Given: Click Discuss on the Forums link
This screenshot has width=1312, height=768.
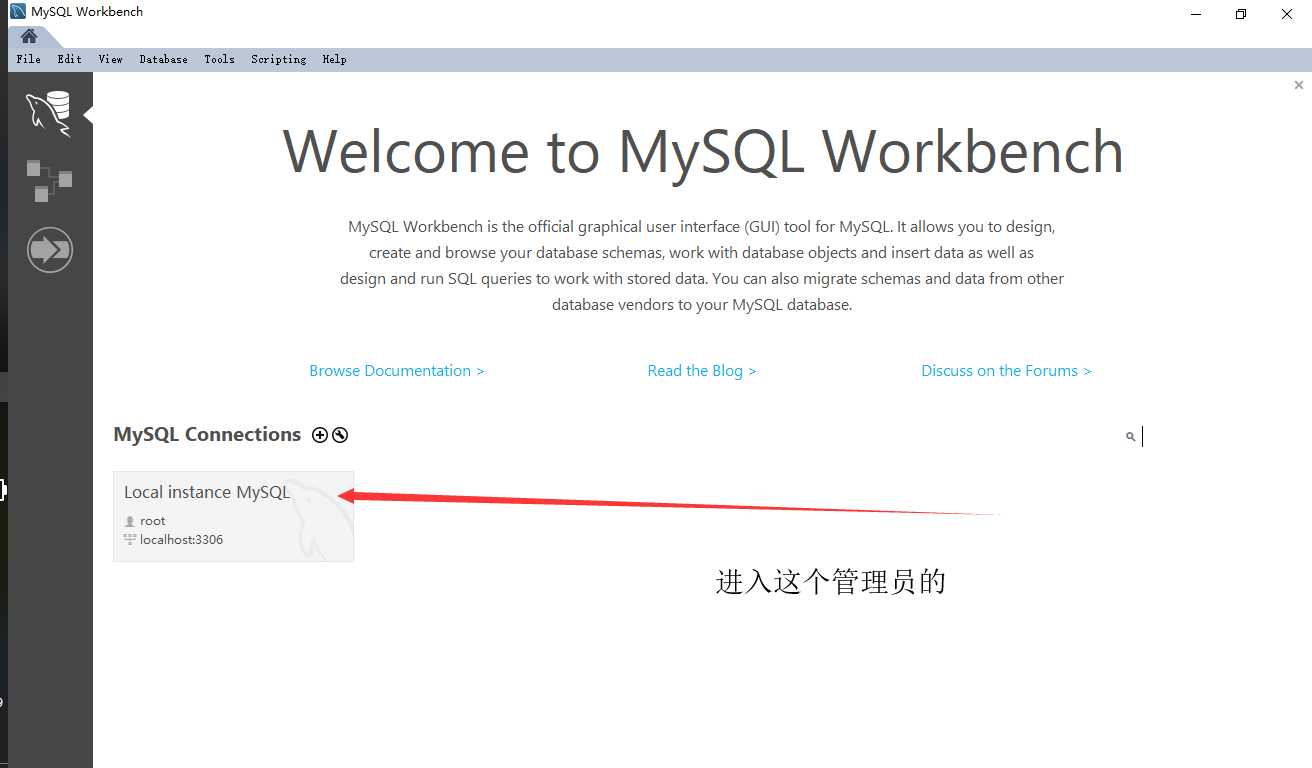Looking at the screenshot, I should coord(1006,371).
